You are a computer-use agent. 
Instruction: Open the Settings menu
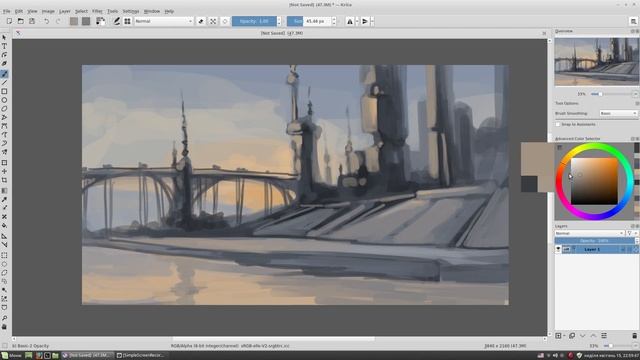pyautogui.click(x=131, y=11)
